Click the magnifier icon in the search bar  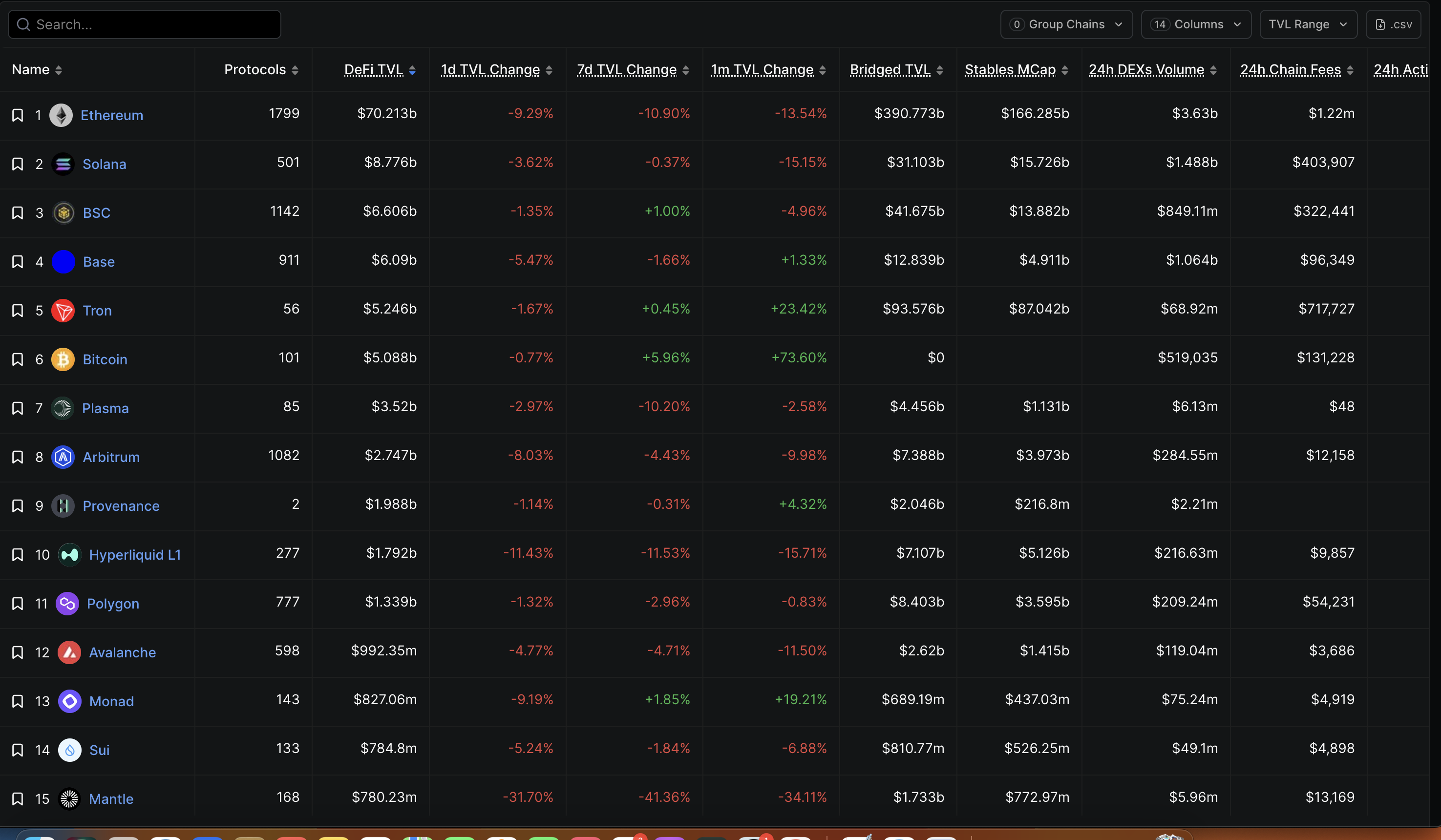coord(23,24)
